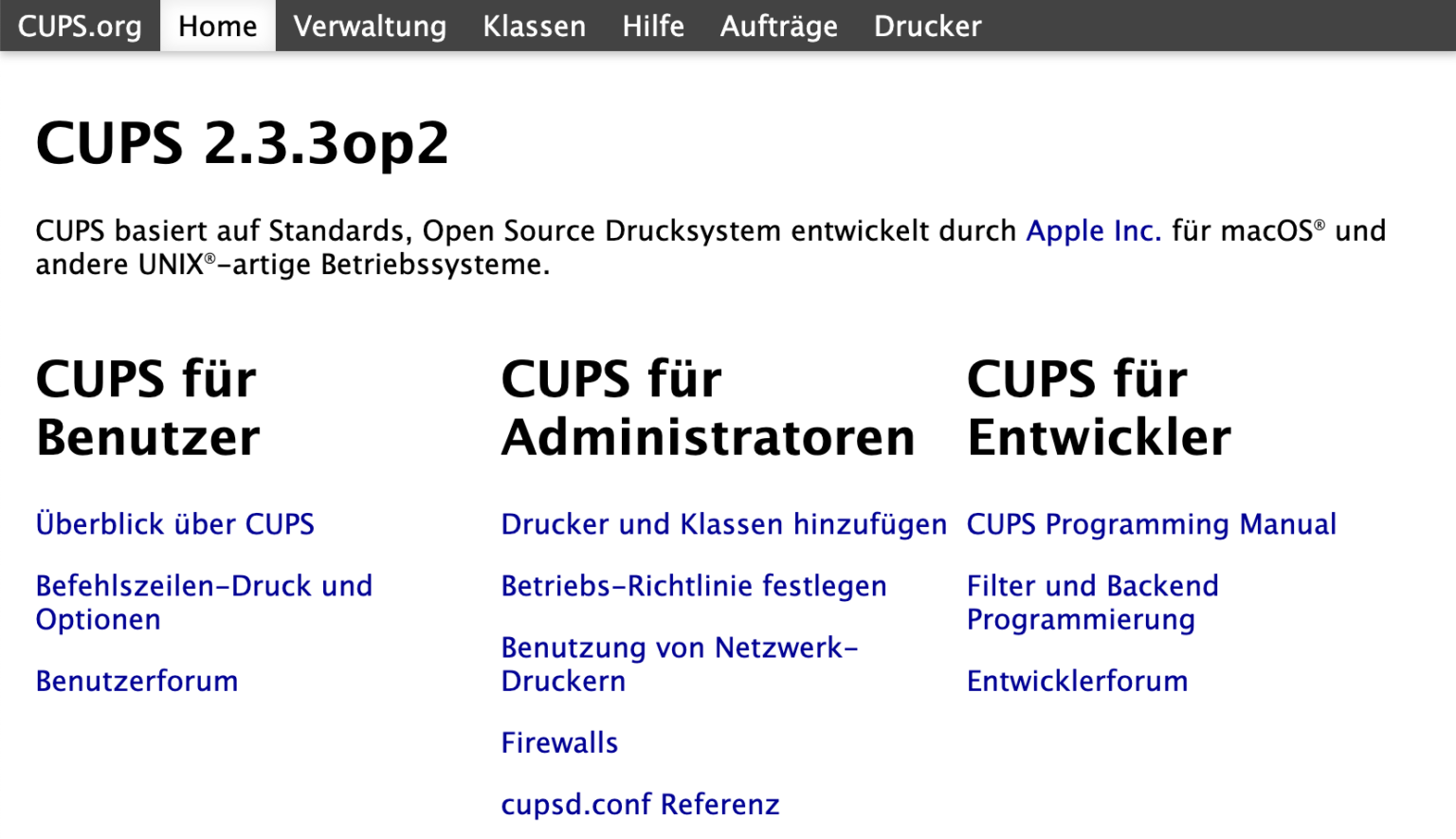Switch to the Verwaltung tab
Viewport: 1456px width, 839px height.
370,26
